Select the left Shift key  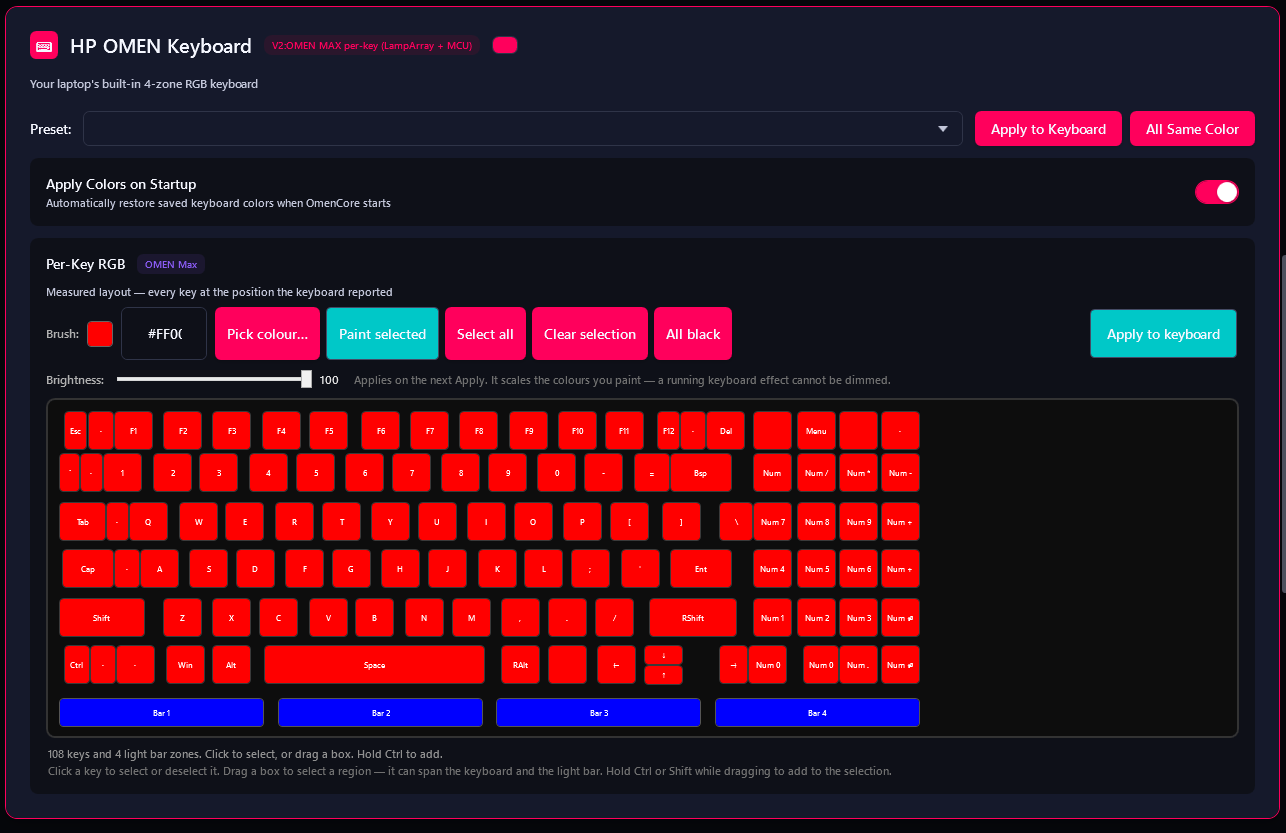pyautogui.click(x=102, y=618)
